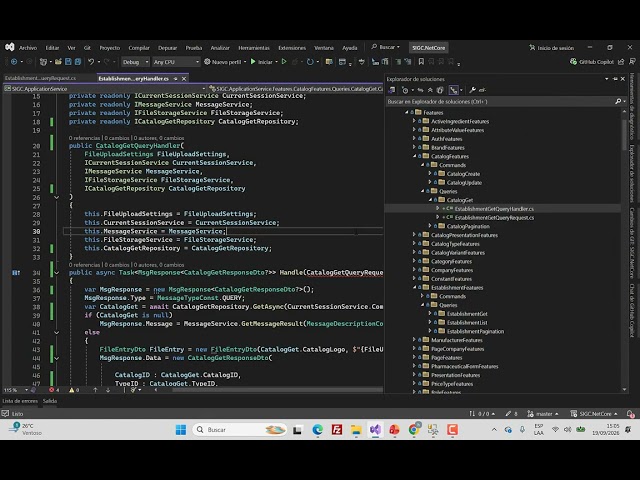Select the CatalogUpdate folder

tap(464, 182)
